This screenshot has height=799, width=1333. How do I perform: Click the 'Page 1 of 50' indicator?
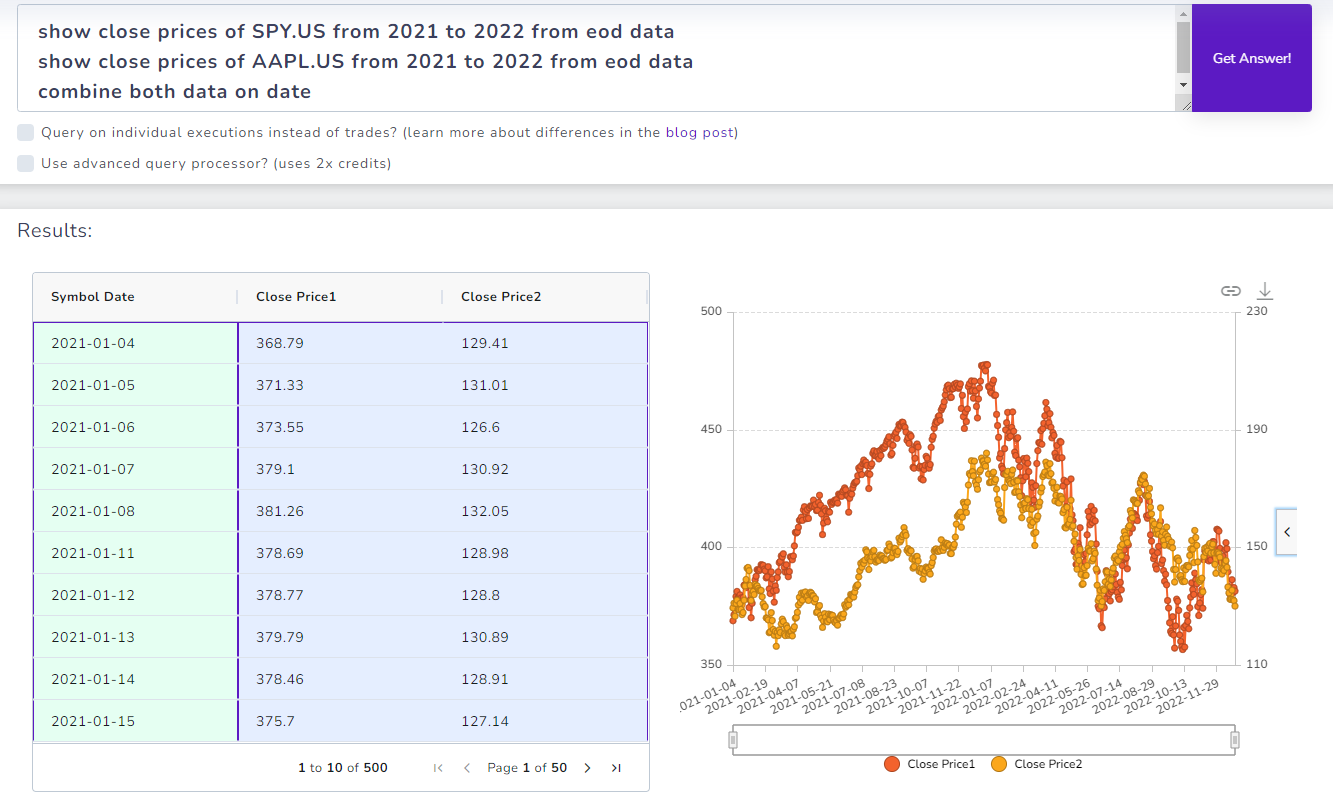(527, 768)
